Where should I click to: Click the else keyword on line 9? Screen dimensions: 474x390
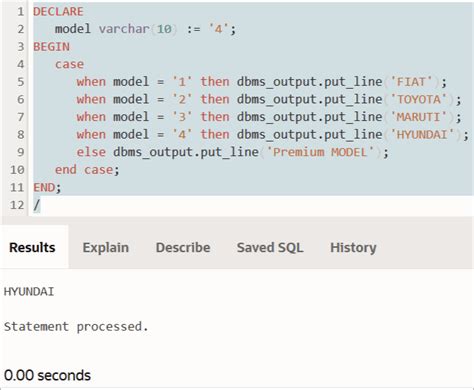coord(91,152)
